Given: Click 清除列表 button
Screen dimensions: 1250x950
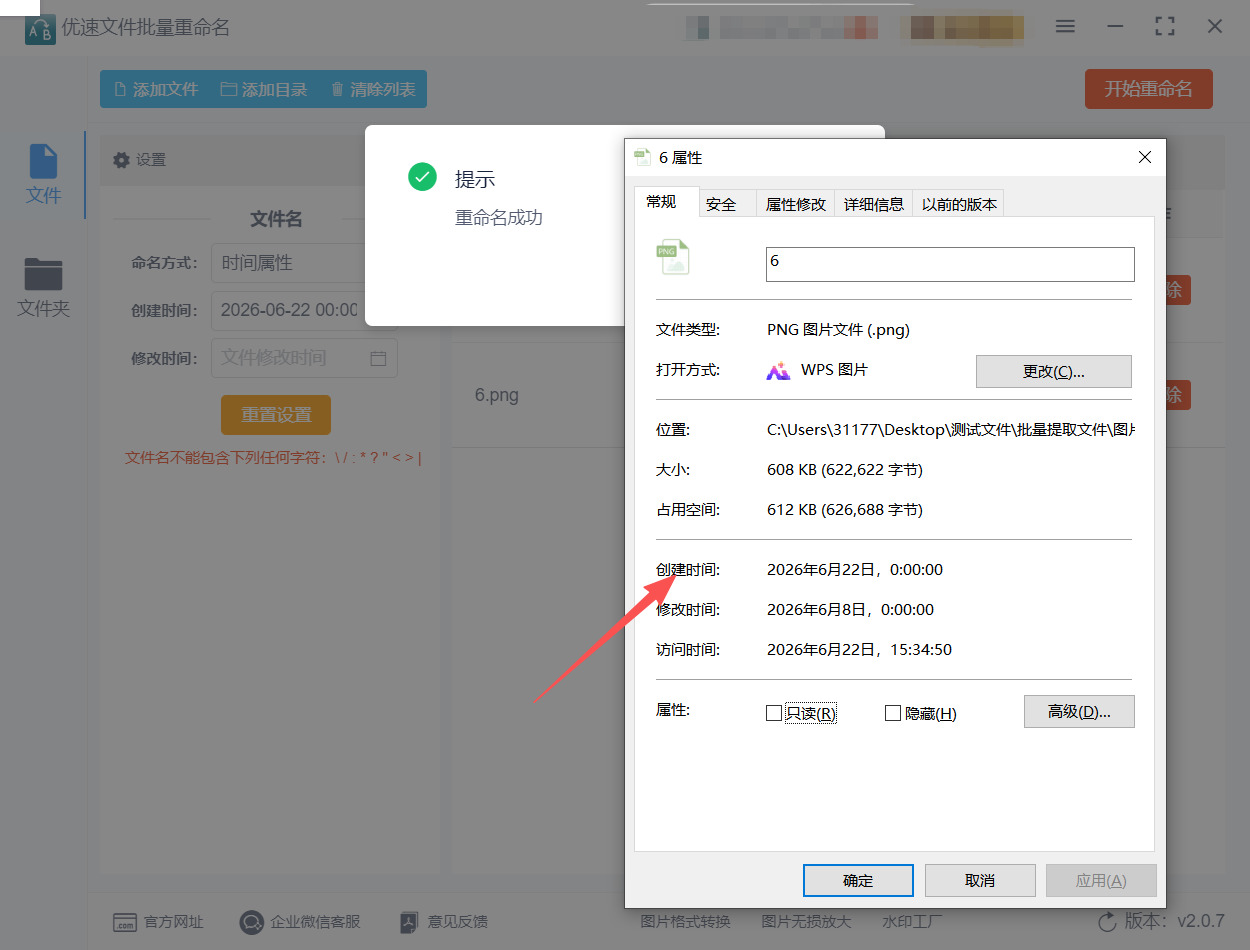Looking at the screenshot, I should tap(372, 89).
